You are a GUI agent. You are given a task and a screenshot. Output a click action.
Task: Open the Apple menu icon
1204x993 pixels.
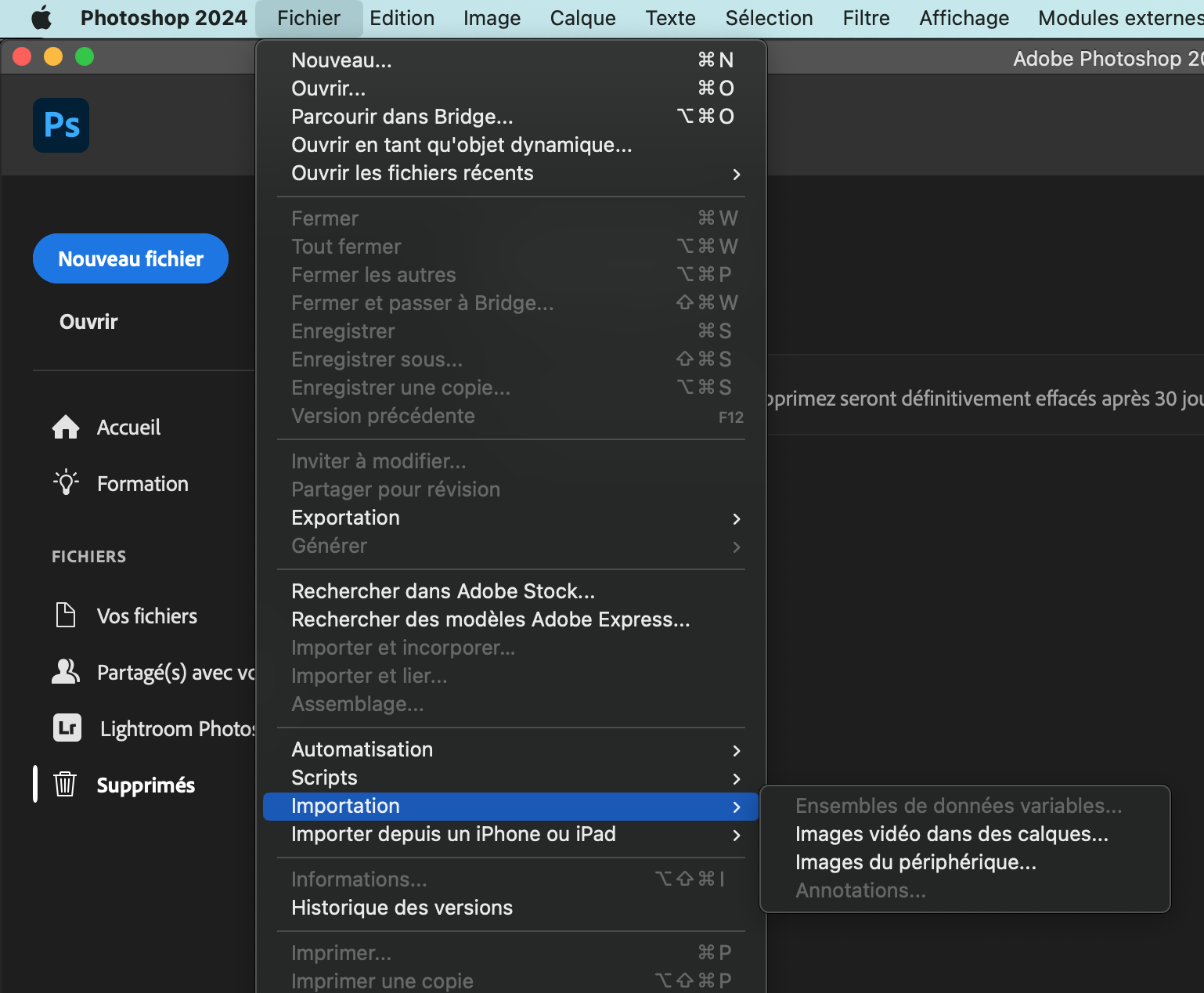click(41, 18)
